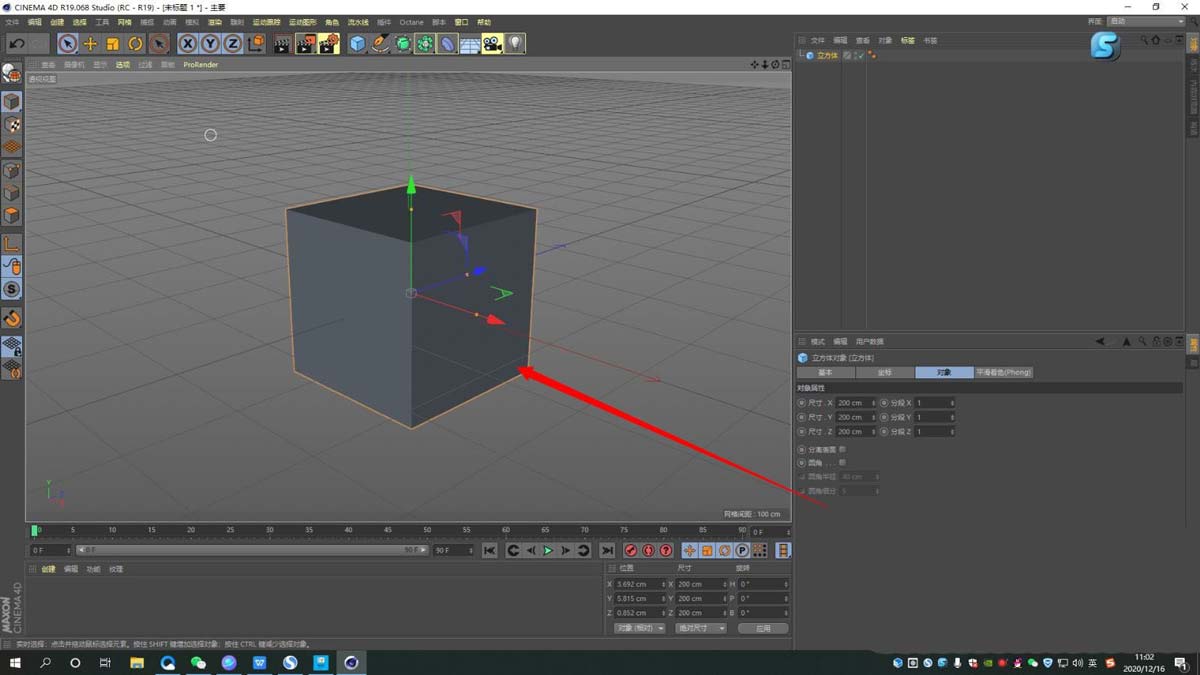Enable the 圆角 fillet checkbox
The width and height of the screenshot is (1200, 675).
(x=842, y=463)
